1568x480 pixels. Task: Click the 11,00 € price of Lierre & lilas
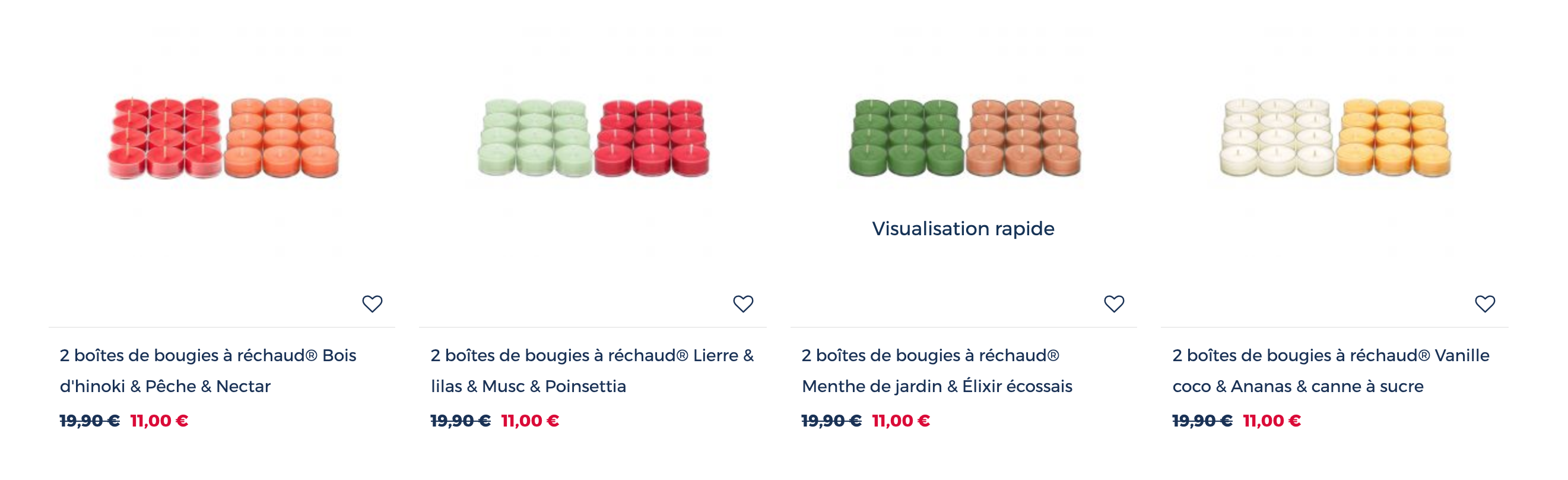pyautogui.click(x=529, y=421)
